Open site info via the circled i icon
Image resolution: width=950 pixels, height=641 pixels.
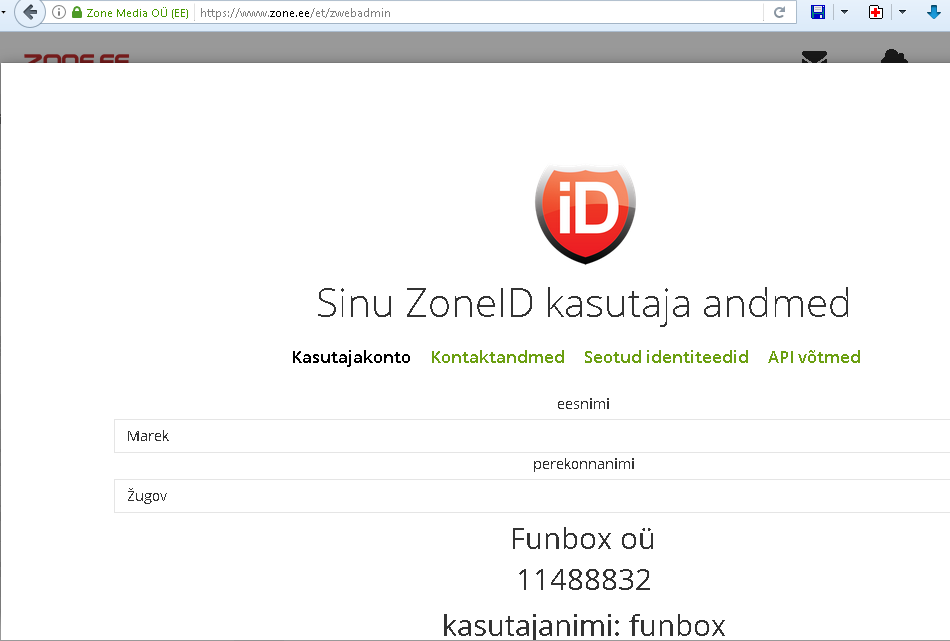click(59, 12)
